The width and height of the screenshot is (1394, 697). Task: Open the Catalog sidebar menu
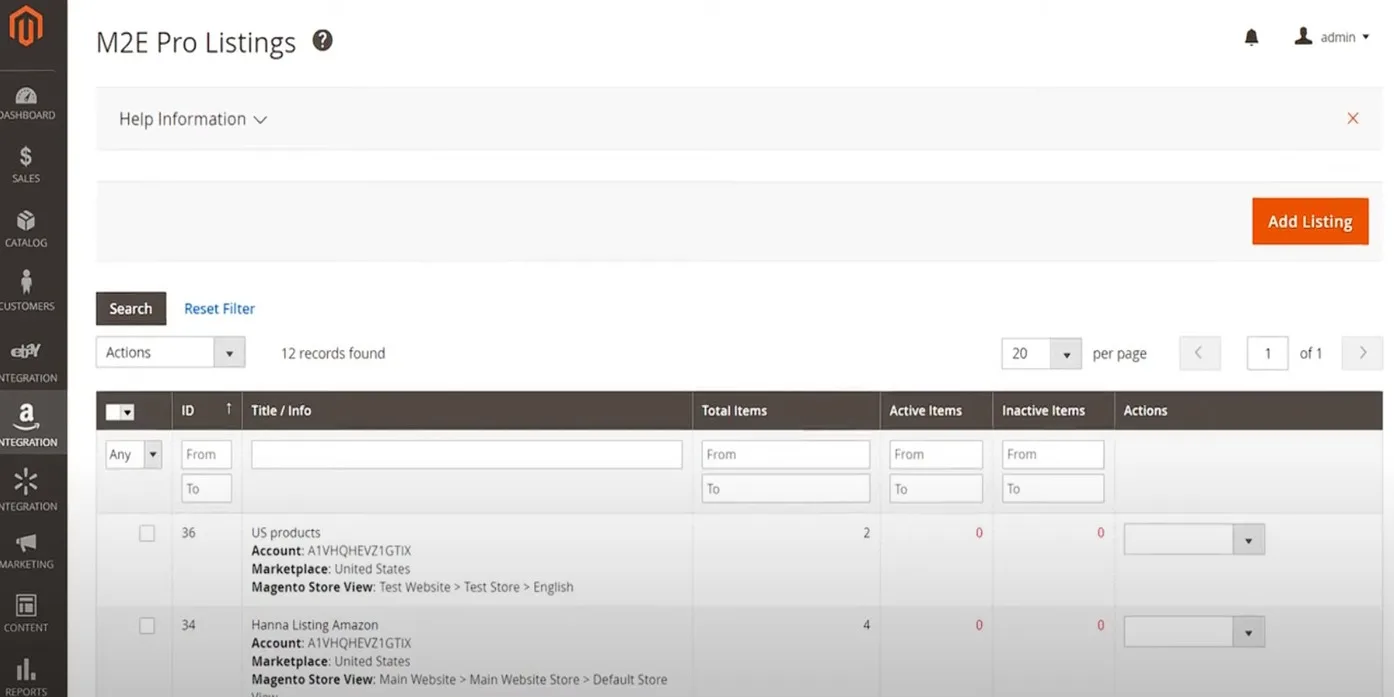point(26,229)
